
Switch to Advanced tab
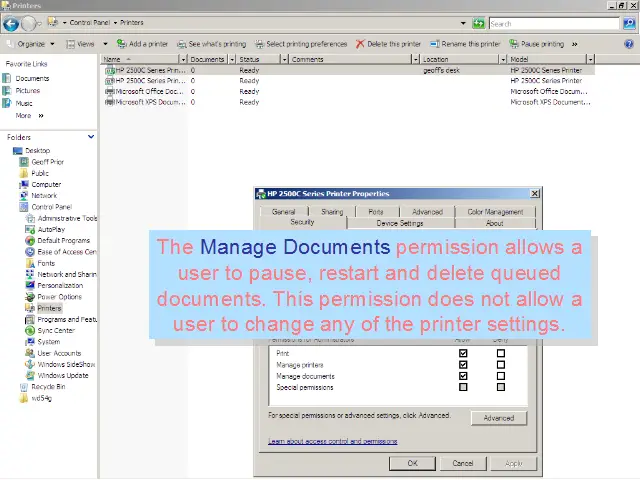(x=427, y=212)
